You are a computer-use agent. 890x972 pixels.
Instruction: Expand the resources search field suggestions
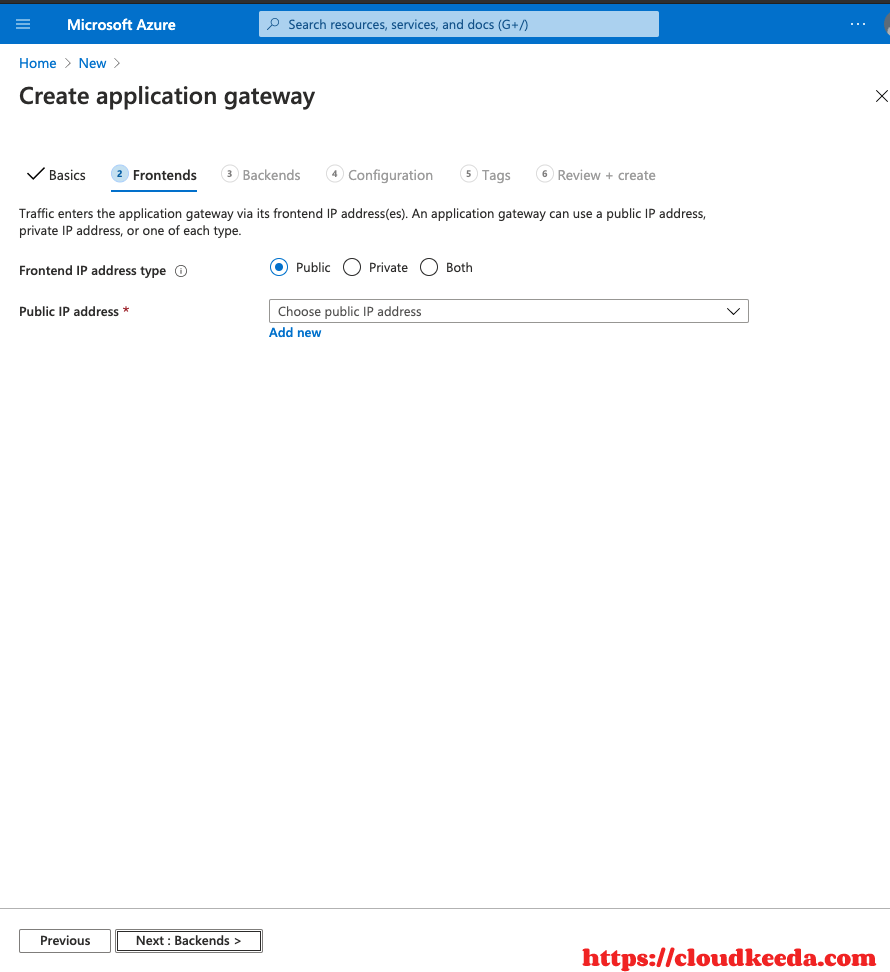pos(458,23)
